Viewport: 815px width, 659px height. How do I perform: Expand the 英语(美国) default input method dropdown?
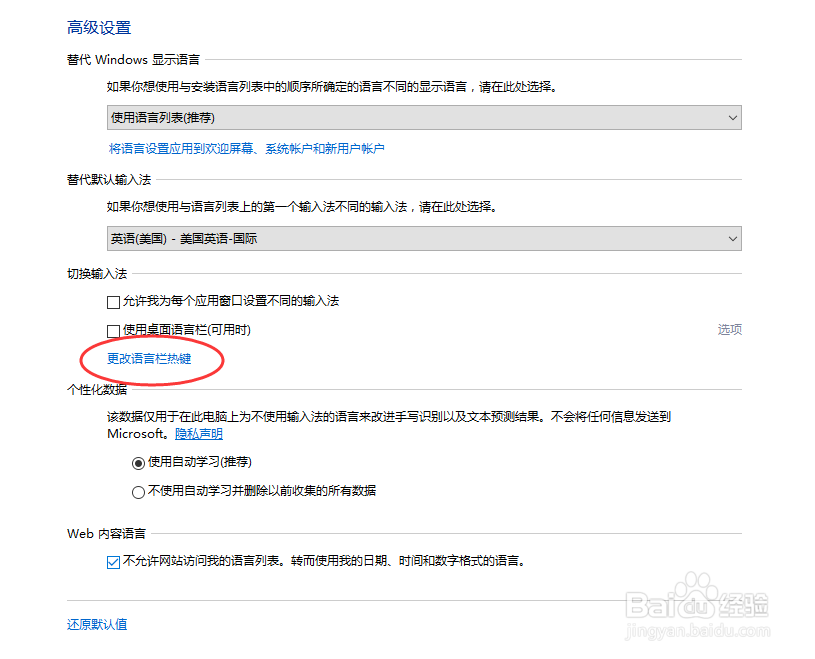click(420, 238)
